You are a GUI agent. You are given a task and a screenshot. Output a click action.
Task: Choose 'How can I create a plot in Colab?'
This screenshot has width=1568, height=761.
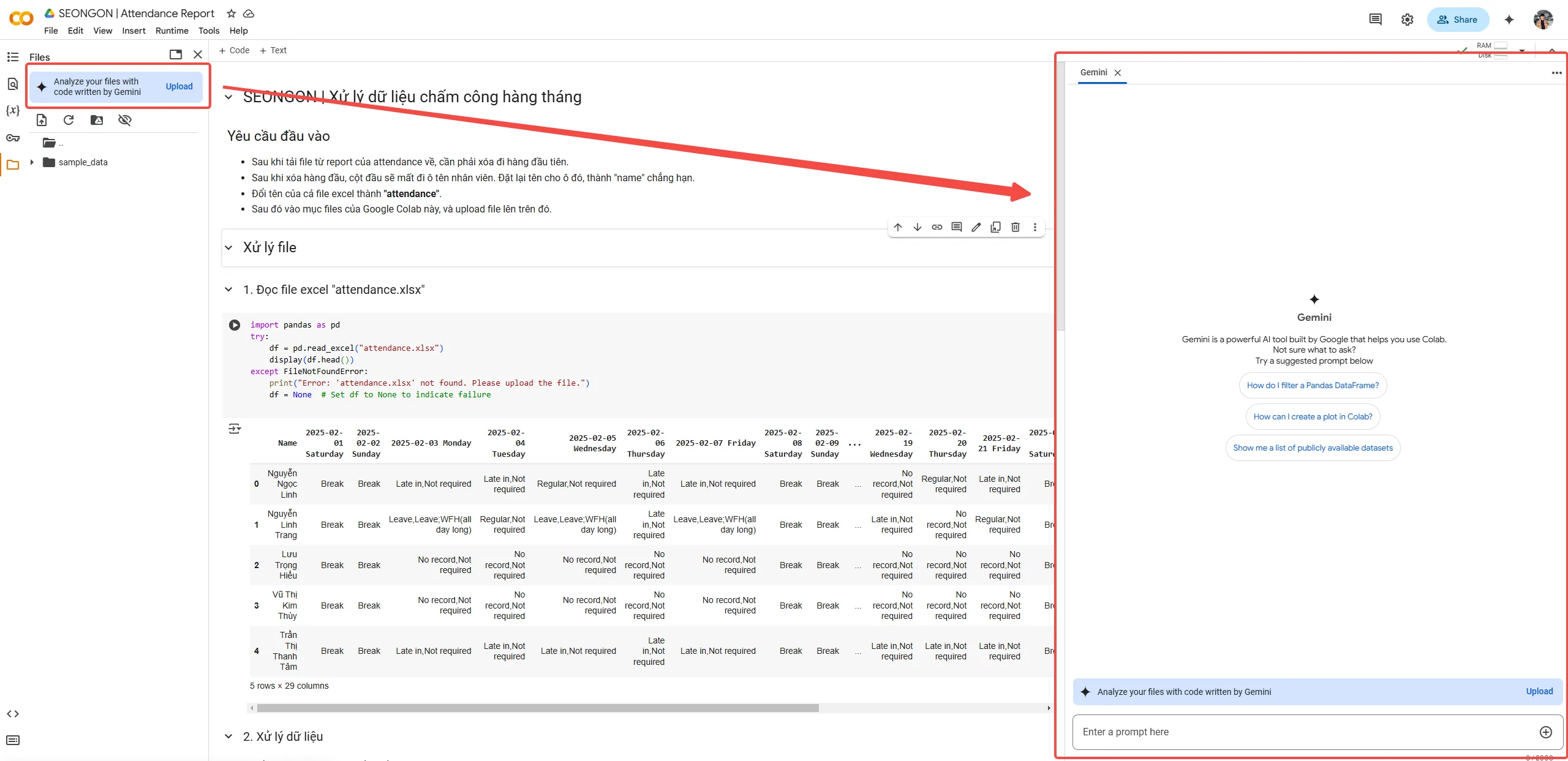tap(1313, 416)
